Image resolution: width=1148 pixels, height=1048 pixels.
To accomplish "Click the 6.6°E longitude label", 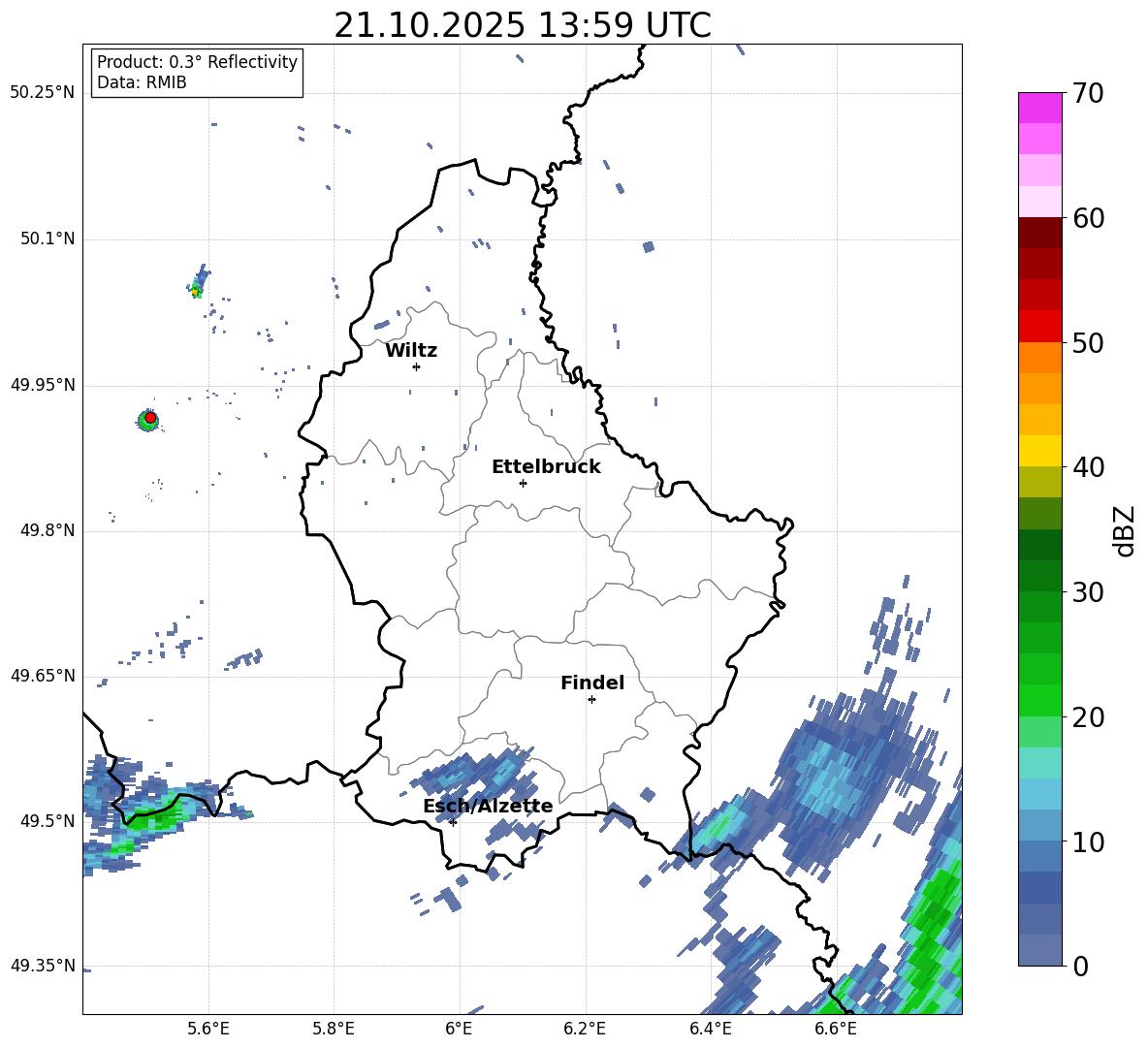I will [836, 1029].
